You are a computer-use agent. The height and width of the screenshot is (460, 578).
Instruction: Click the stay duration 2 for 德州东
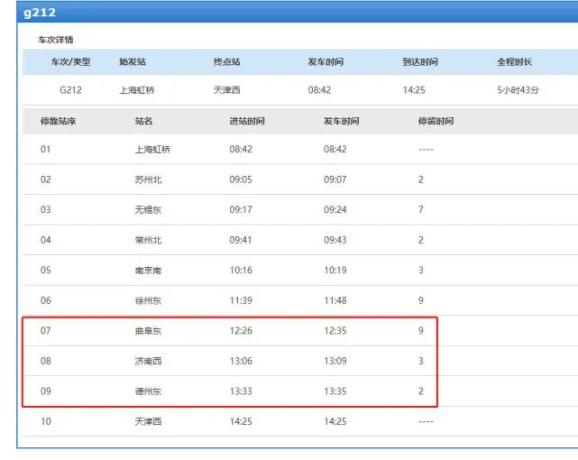(x=421, y=391)
